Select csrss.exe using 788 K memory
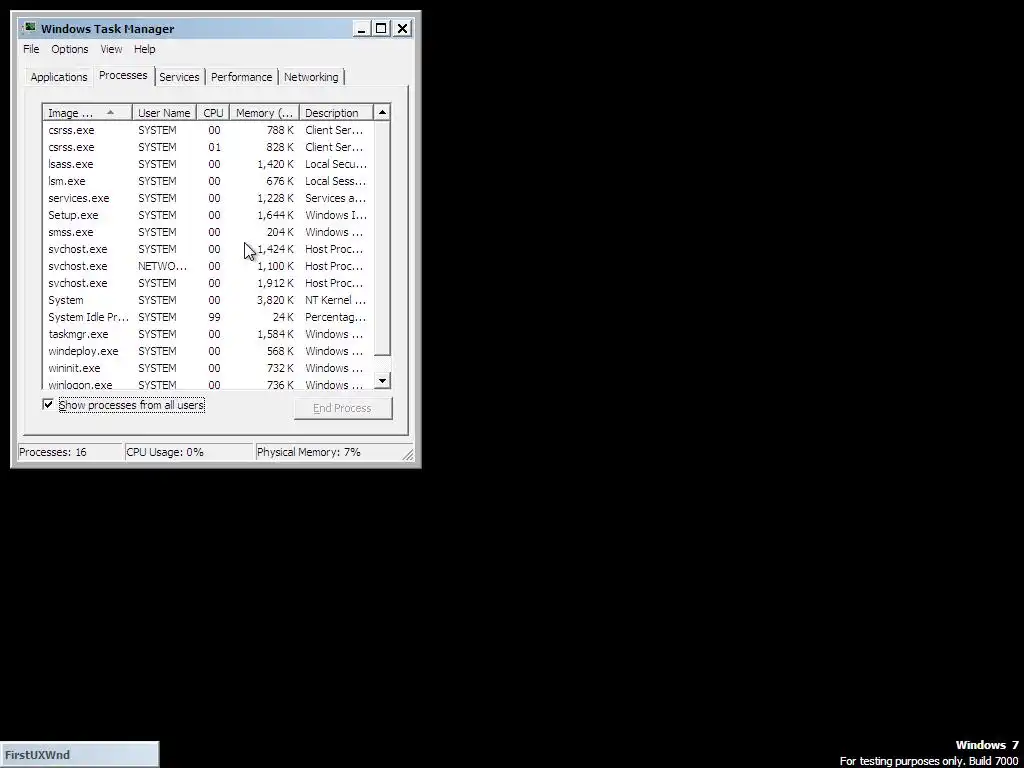1024x768 pixels. tap(208, 130)
